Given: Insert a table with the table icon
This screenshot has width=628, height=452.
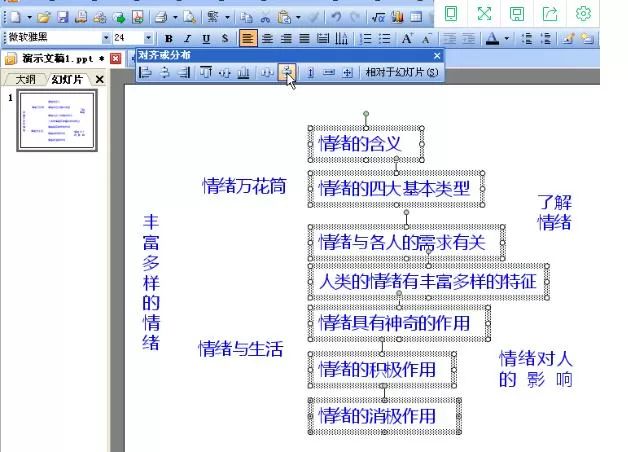Looking at the screenshot, I should click(x=416, y=17).
